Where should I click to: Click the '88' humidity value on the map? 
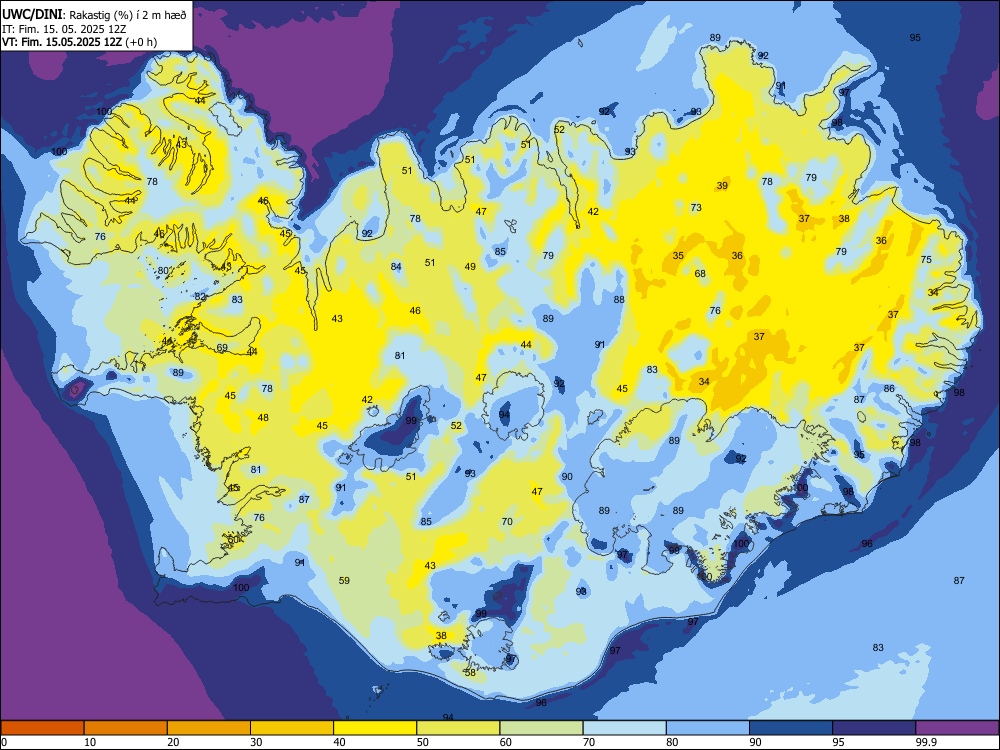point(619,300)
